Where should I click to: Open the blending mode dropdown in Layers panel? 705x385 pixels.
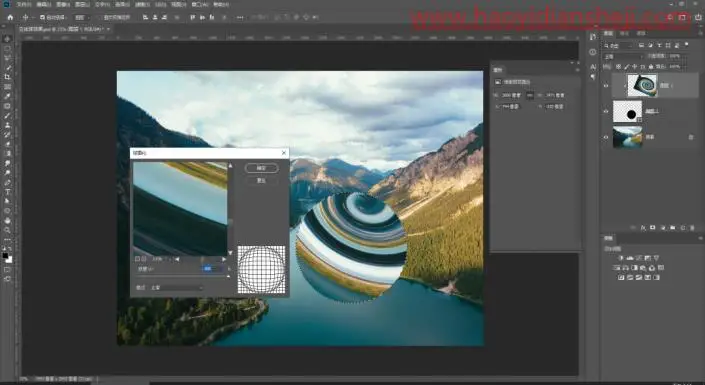(623, 57)
